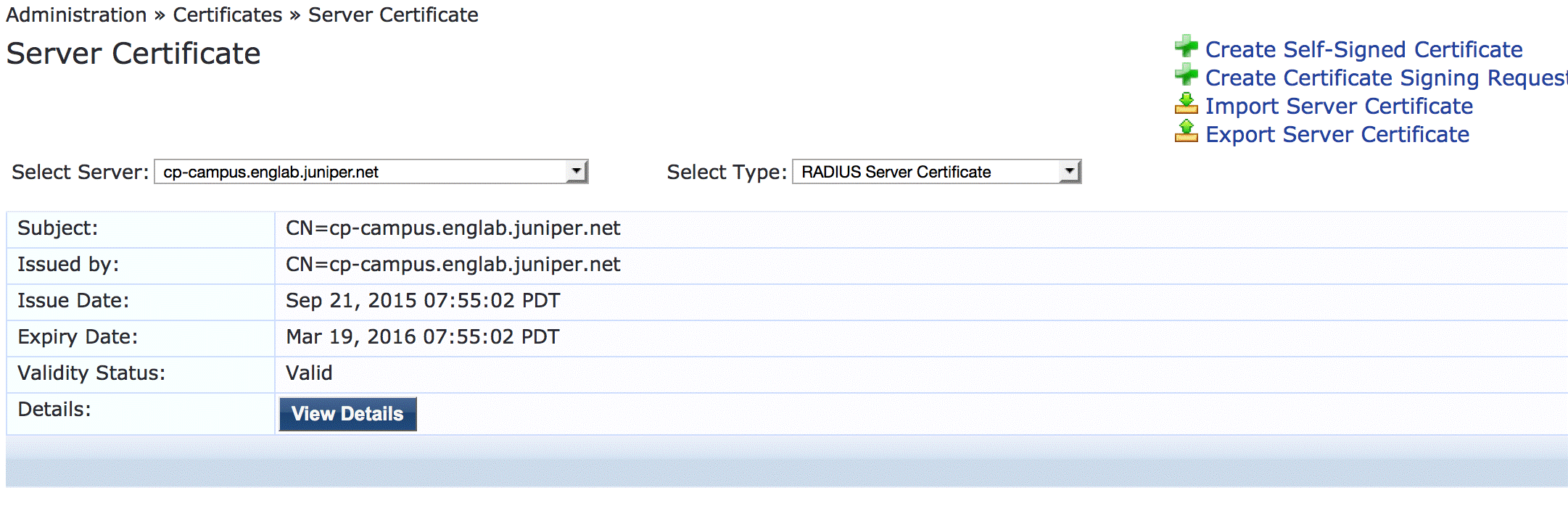Viewport: 1568px width, 506px height.
Task: Click the plus icon beside Create Certificate Signing Request
Action: point(1187,75)
